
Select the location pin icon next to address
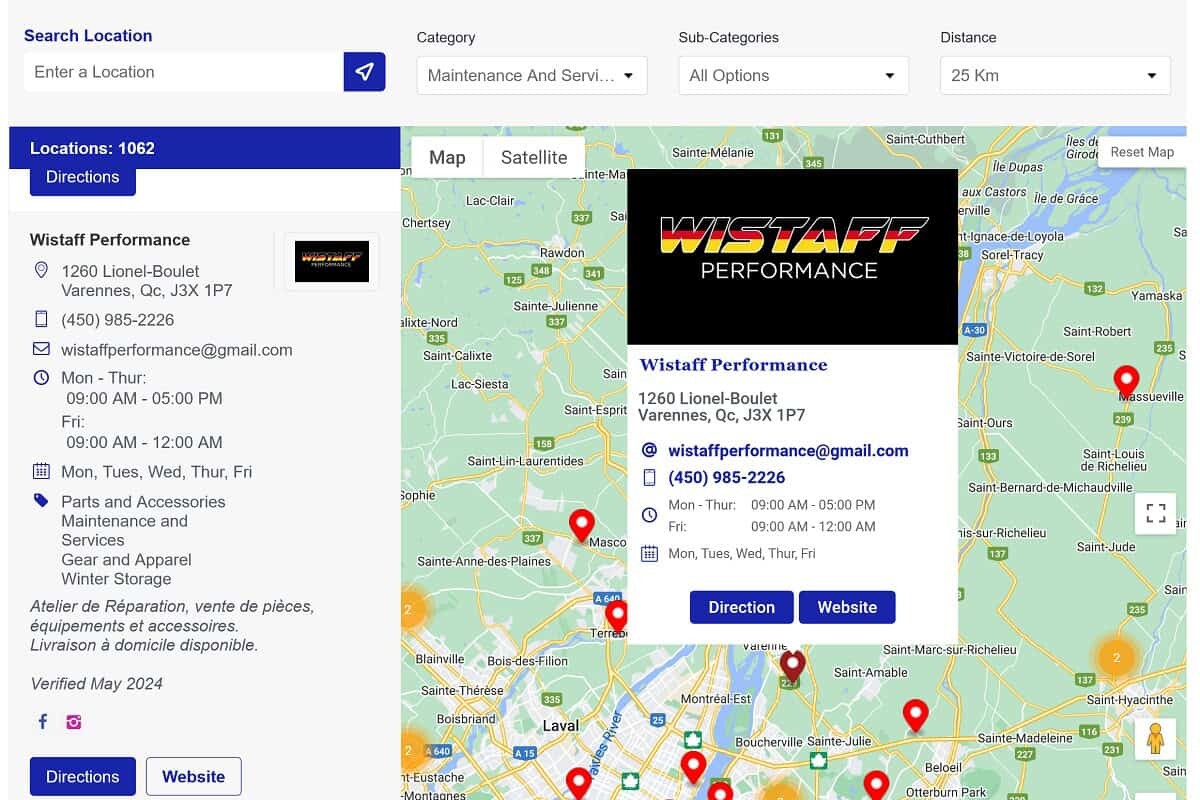40,270
